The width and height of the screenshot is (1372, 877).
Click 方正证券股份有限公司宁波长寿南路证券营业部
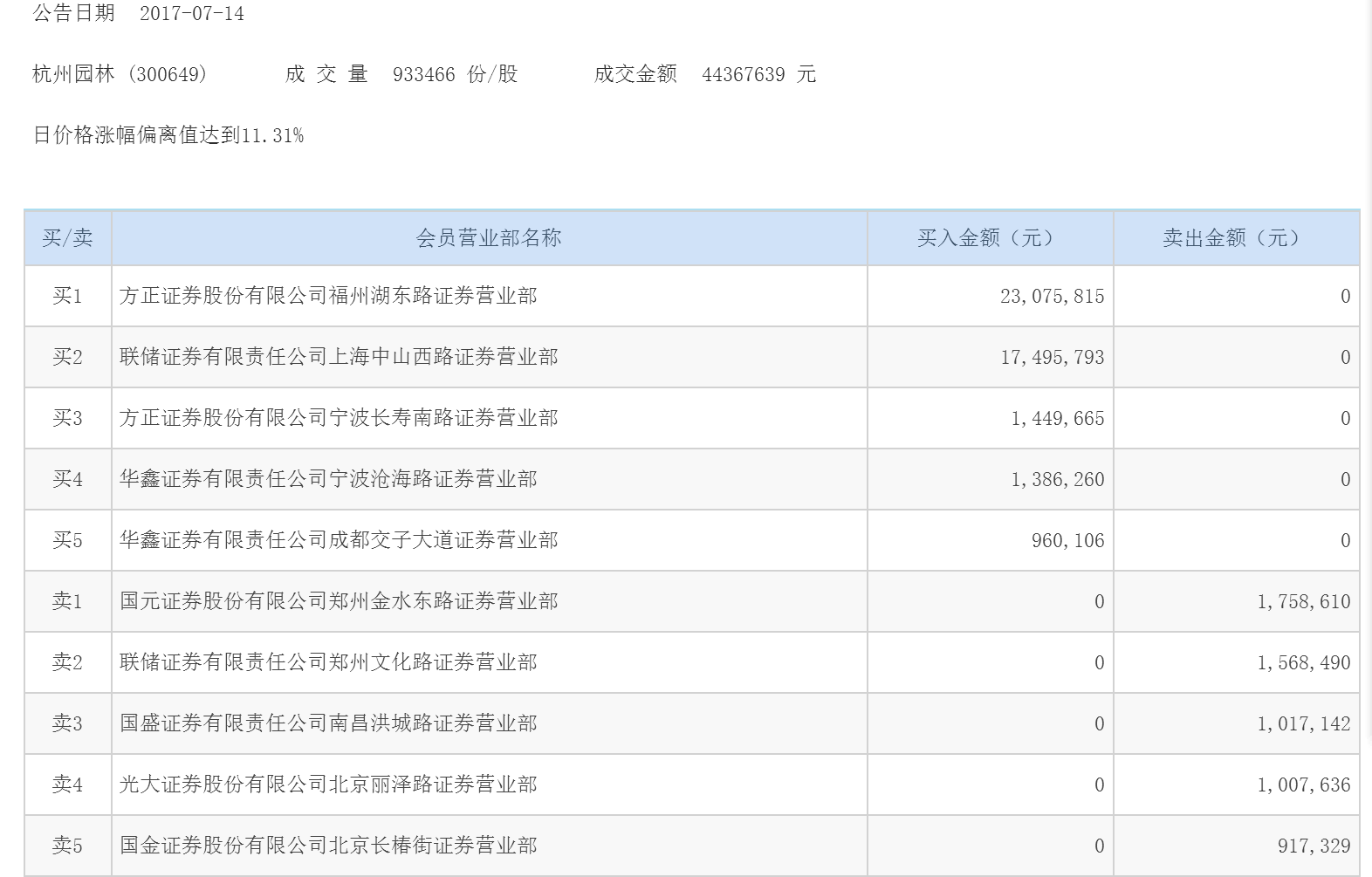coord(339,418)
